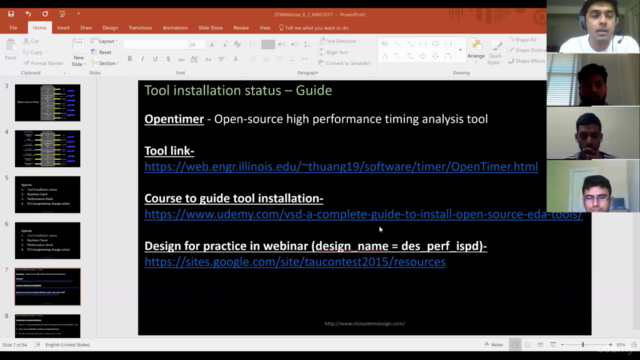Viewport: 640px width, 360px height.
Task: Click the Save icon in quick access toolbar
Action: click(x=11, y=14)
